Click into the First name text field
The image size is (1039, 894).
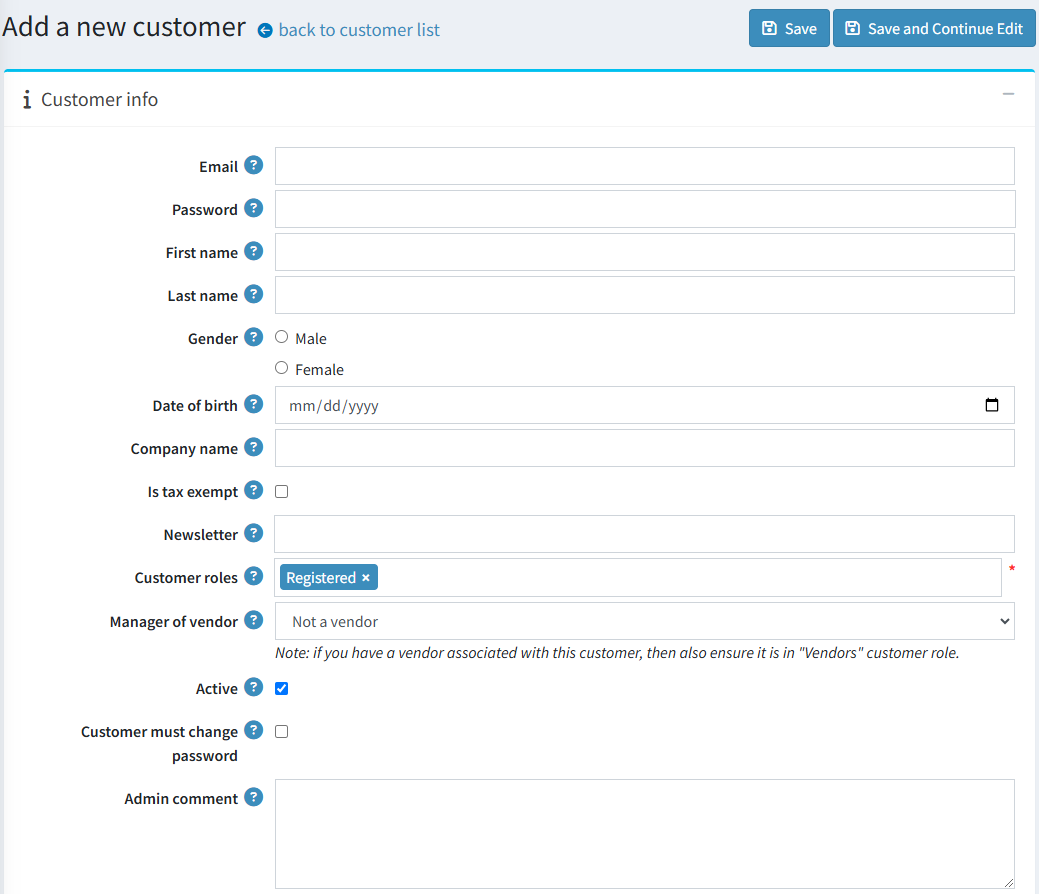pyautogui.click(x=644, y=252)
